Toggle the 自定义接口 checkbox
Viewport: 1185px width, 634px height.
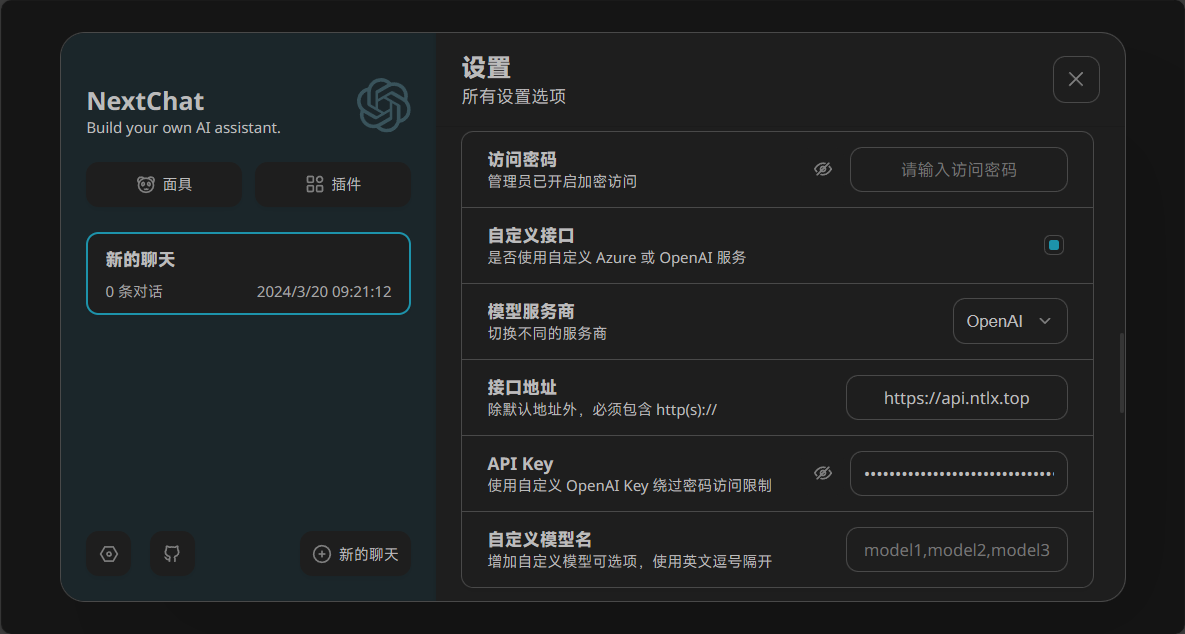tap(1054, 245)
